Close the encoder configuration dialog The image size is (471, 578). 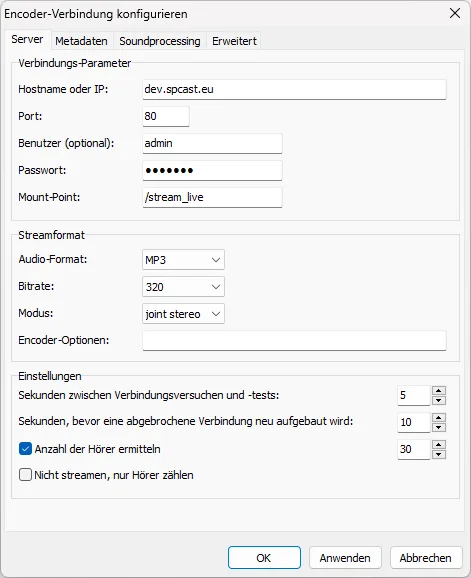(455, 13)
